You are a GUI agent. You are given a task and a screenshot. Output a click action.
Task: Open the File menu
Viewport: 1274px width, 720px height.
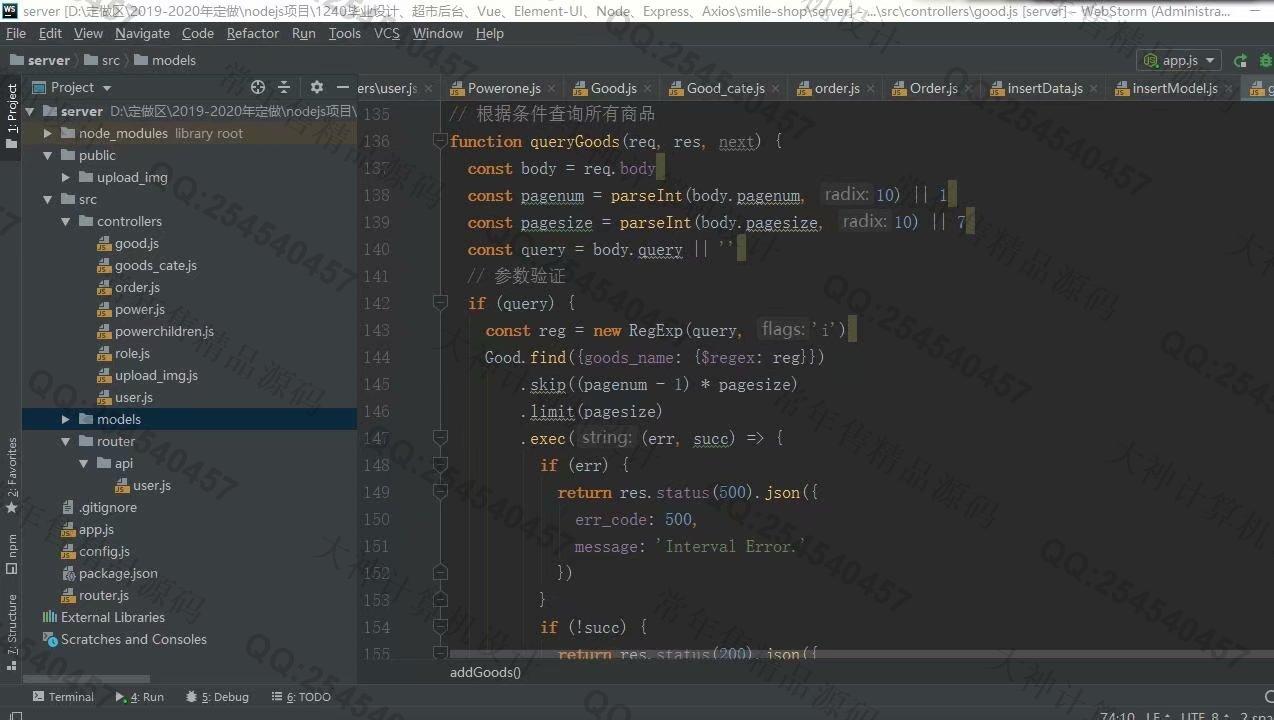(16, 33)
